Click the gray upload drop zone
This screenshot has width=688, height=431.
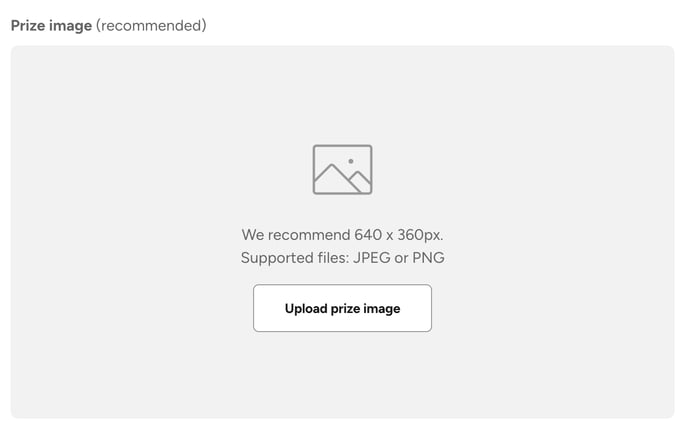342,232
